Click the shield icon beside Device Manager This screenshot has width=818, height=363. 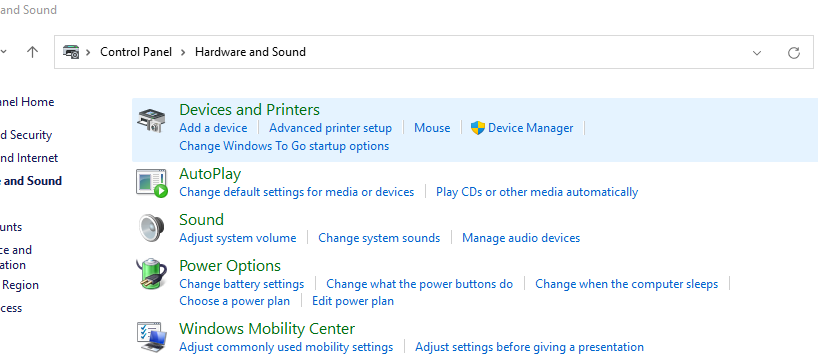pyautogui.click(x=477, y=128)
